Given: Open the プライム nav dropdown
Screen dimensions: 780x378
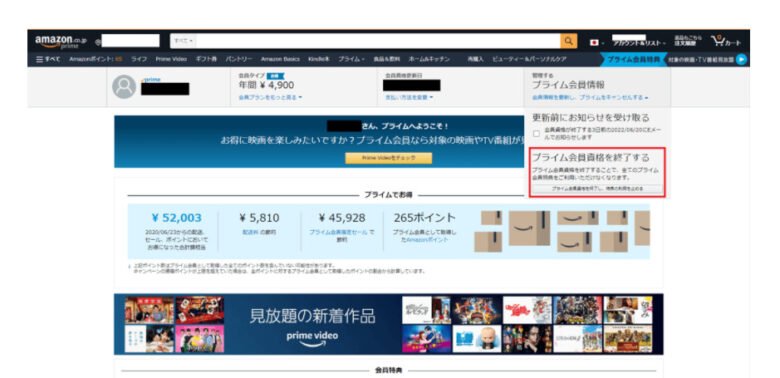Looking at the screenshot, I should [x=352, y=59].
